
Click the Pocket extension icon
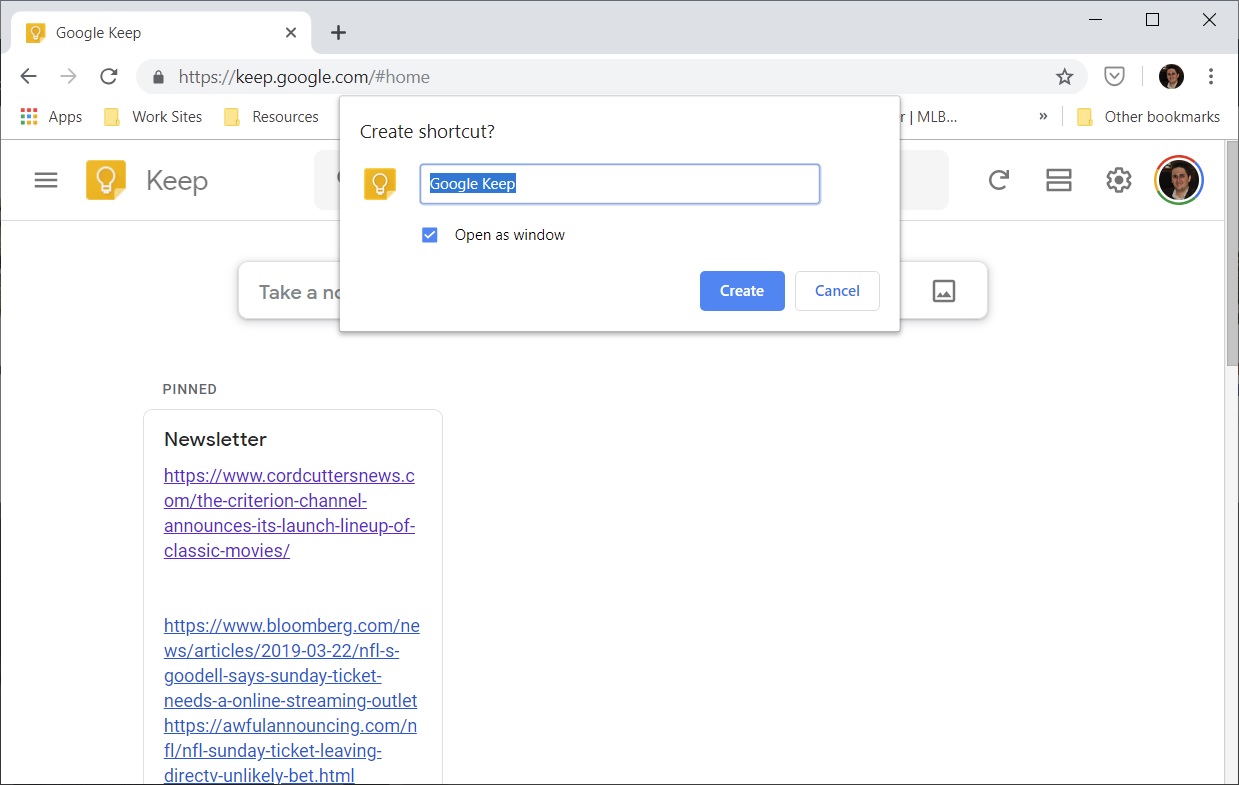(1114, 77)
